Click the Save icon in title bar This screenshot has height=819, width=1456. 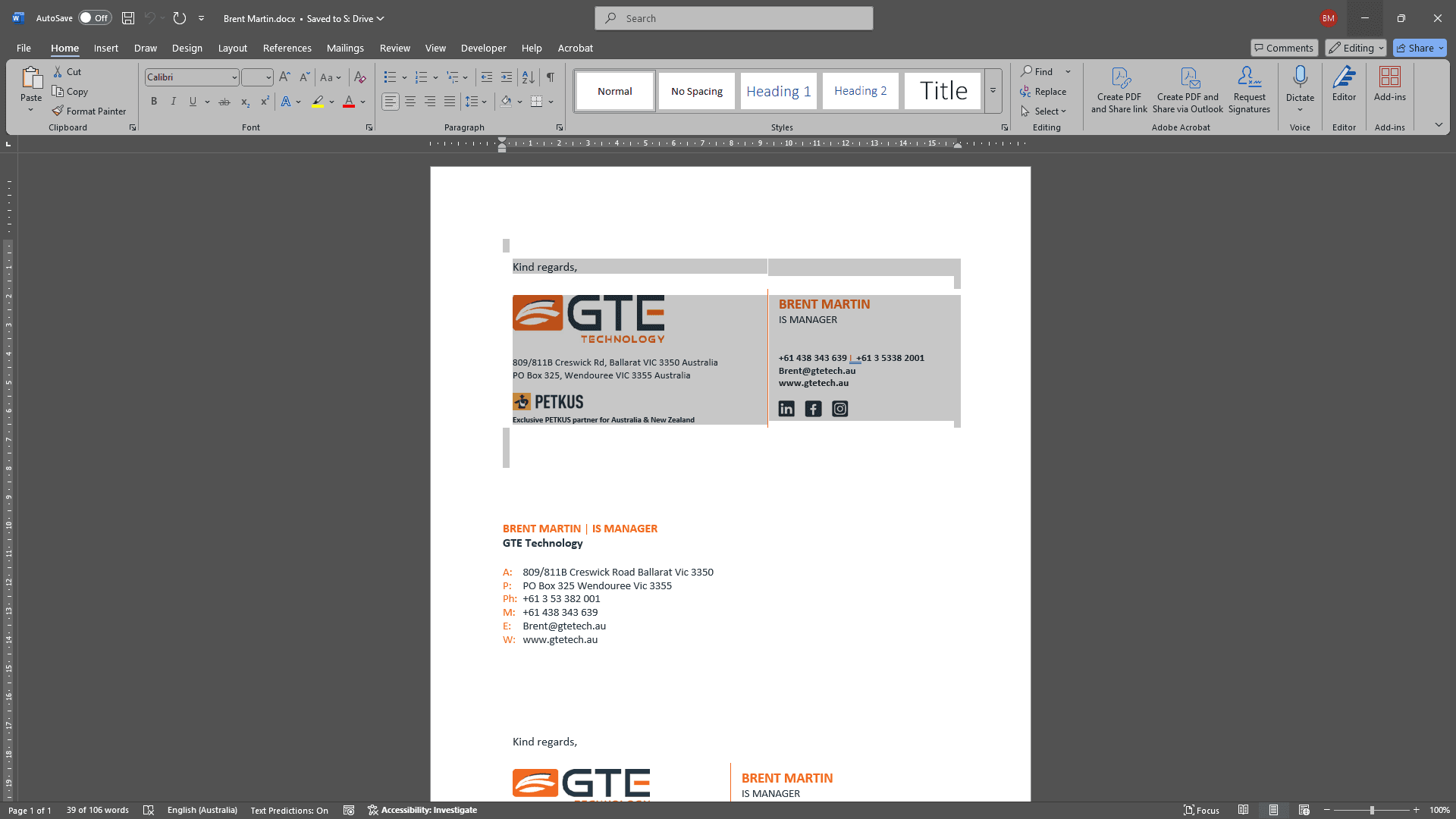click(128, 18)
